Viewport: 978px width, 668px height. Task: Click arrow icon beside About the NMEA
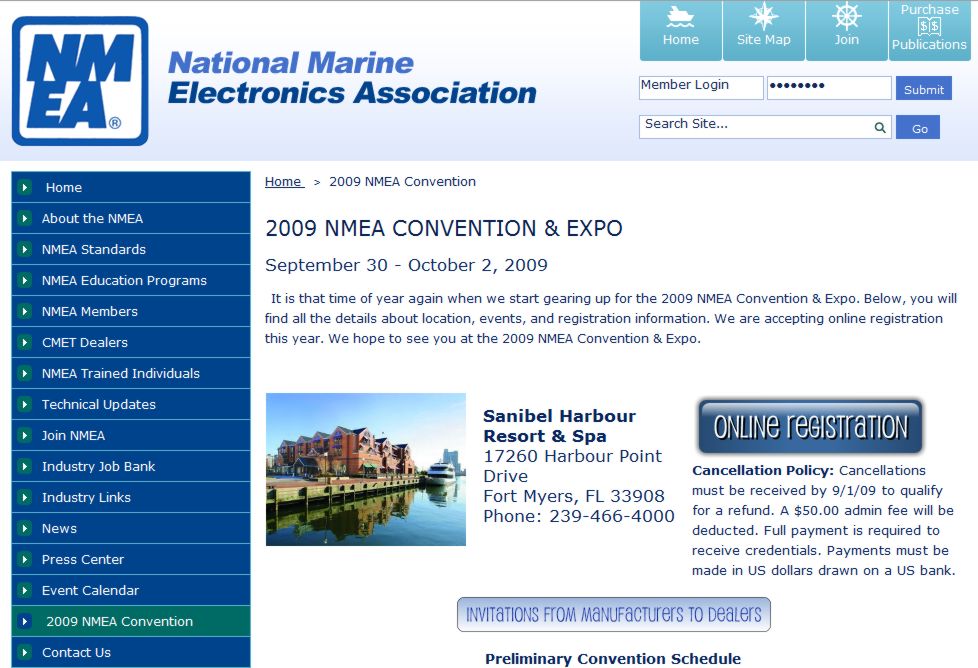point(25,218)
